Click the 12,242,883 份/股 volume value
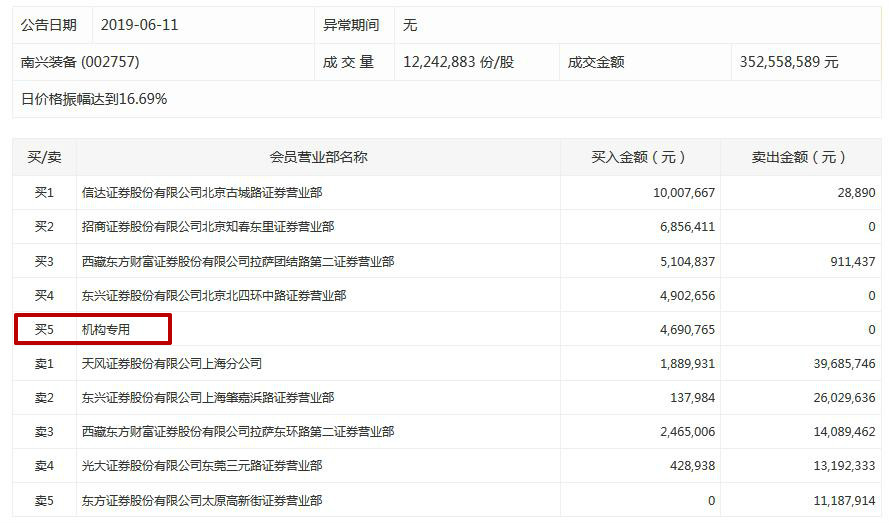889x525 pixels. [x=458, y=62]
